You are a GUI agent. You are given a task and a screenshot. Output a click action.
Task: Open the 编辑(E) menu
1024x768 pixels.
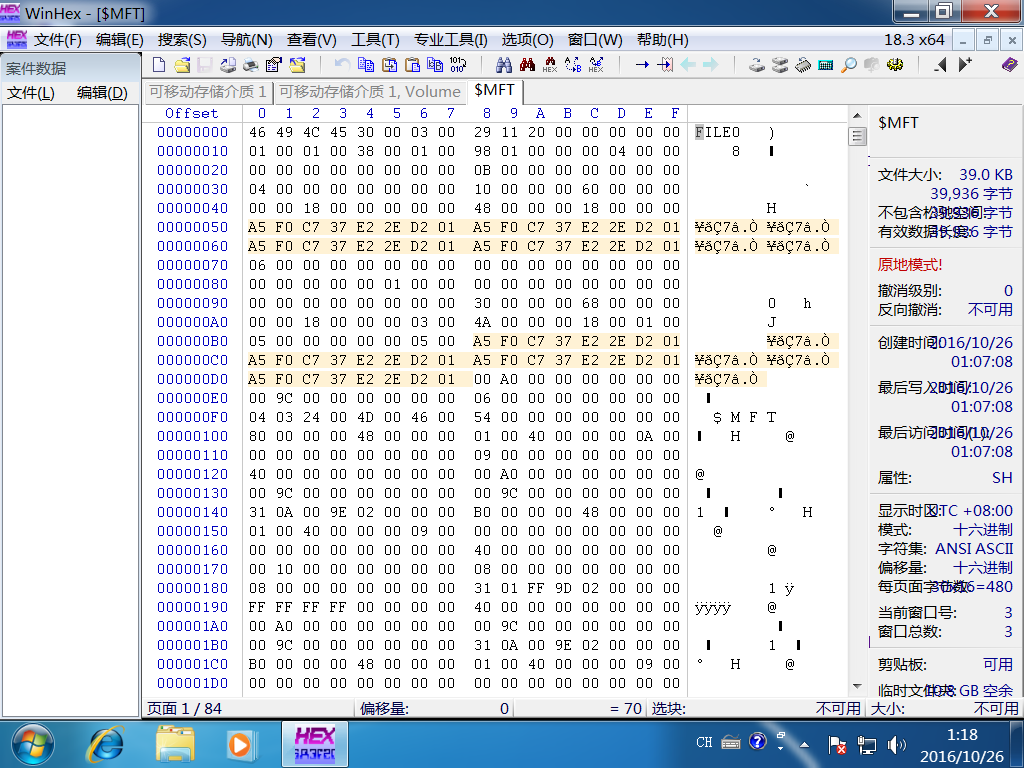click(120, 40)
